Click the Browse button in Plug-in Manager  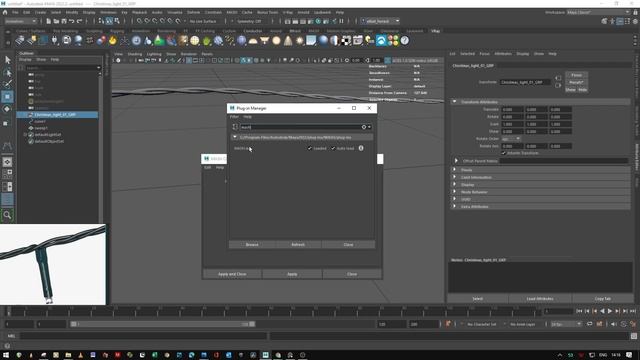(252, 244)
